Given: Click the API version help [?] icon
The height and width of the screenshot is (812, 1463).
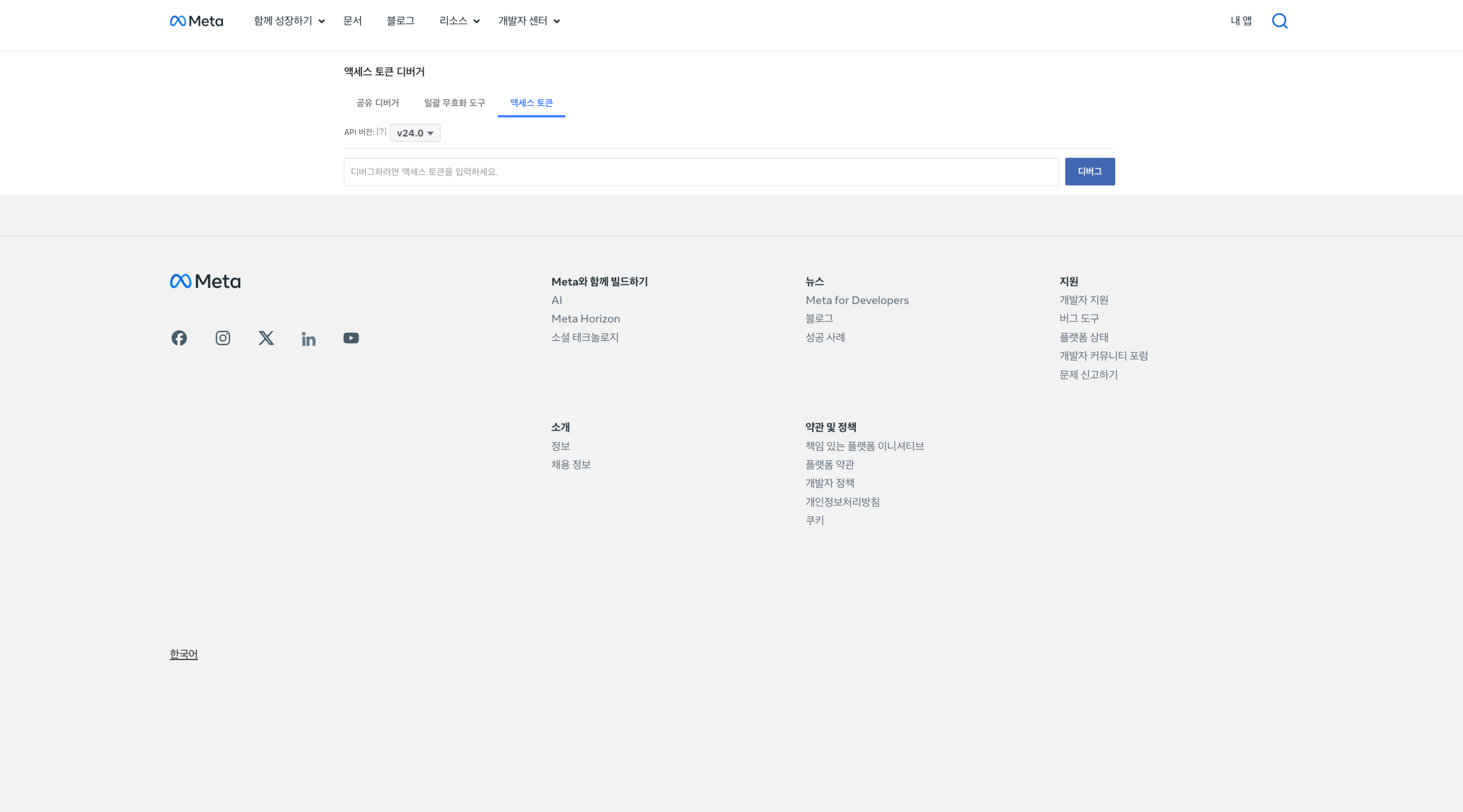Looking at the screenshot, I should click(x=381, y=131).
